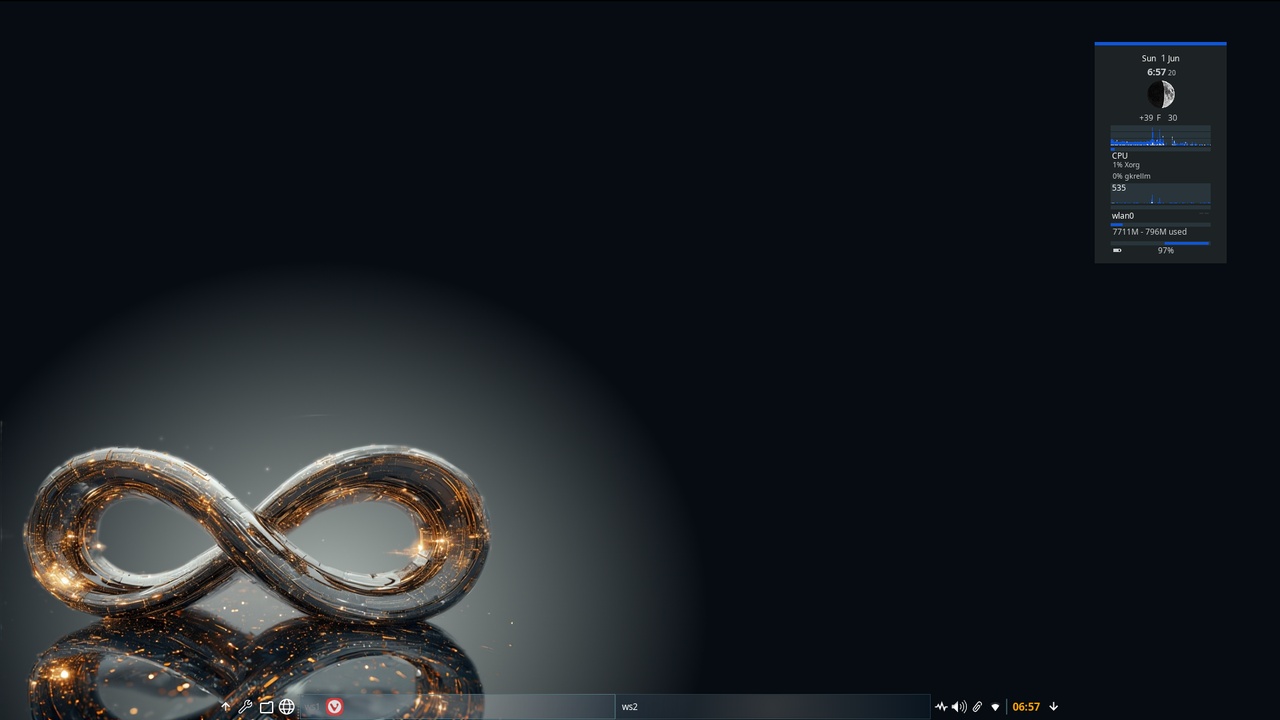Open the wrench settings tool in taskbar
Screen dimensions: 1280x720
click(245, 707)
